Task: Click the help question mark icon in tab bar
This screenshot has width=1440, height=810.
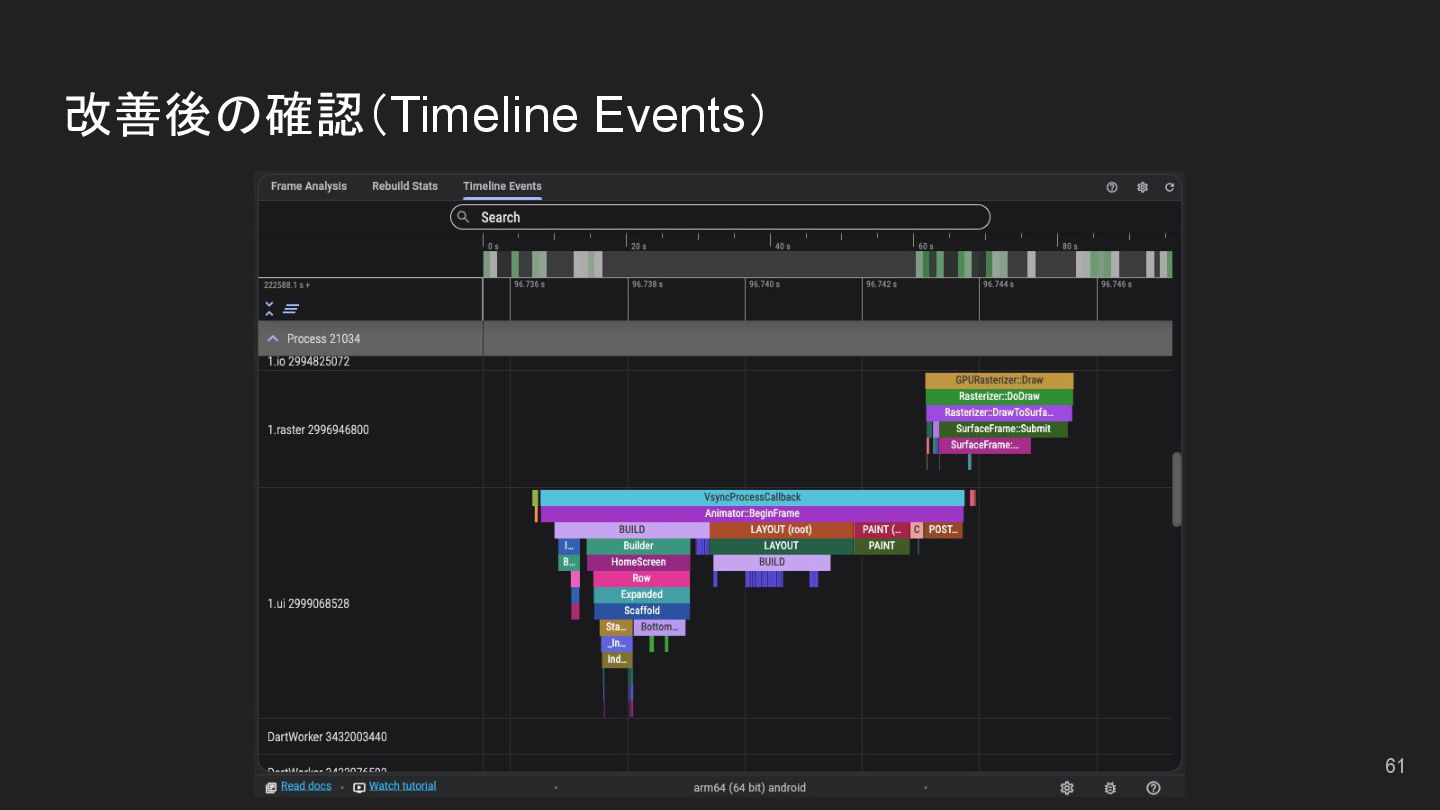Action: (1112, 187)
